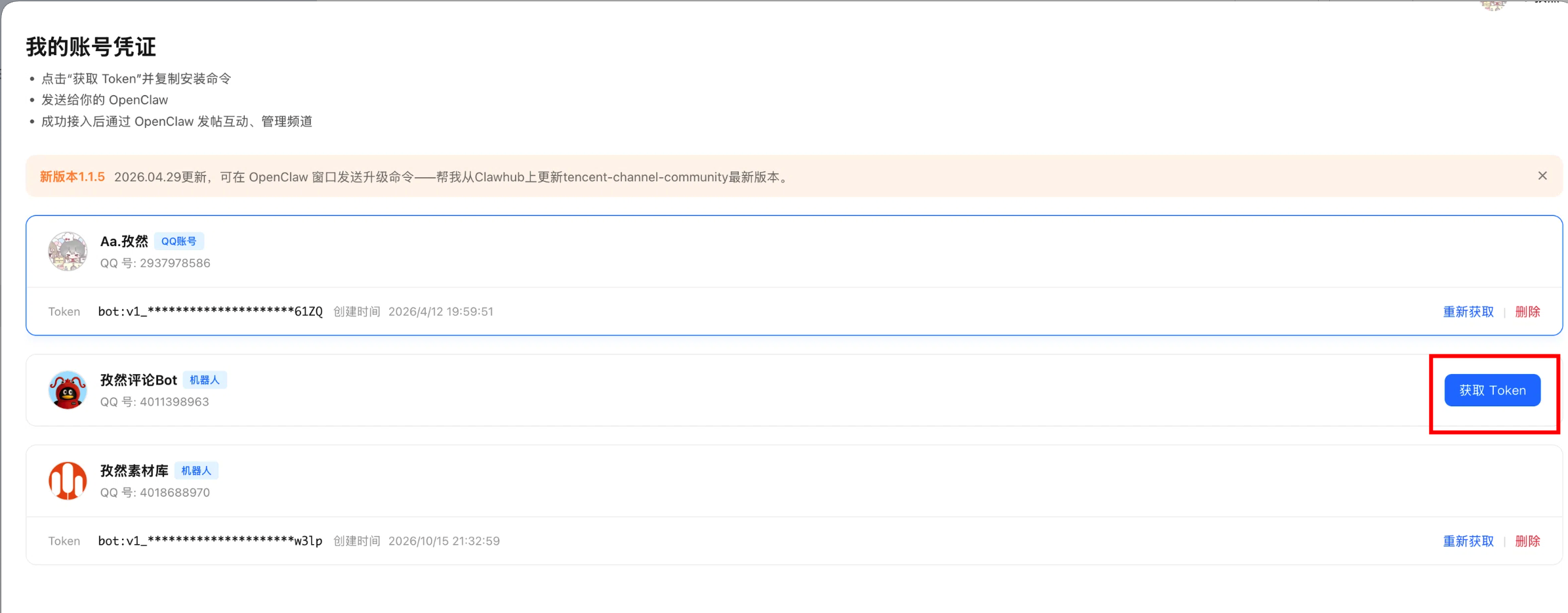Select the token ending in w3lp
This screenshot has width=1568, height=613.
[211, 541]
